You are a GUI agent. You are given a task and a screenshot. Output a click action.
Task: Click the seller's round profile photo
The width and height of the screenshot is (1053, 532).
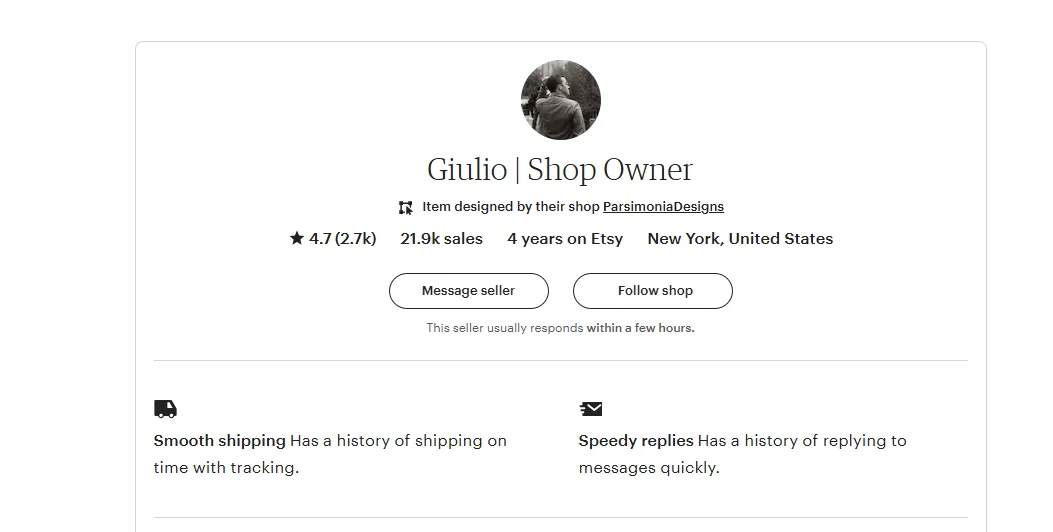click(x=560, y=100)
